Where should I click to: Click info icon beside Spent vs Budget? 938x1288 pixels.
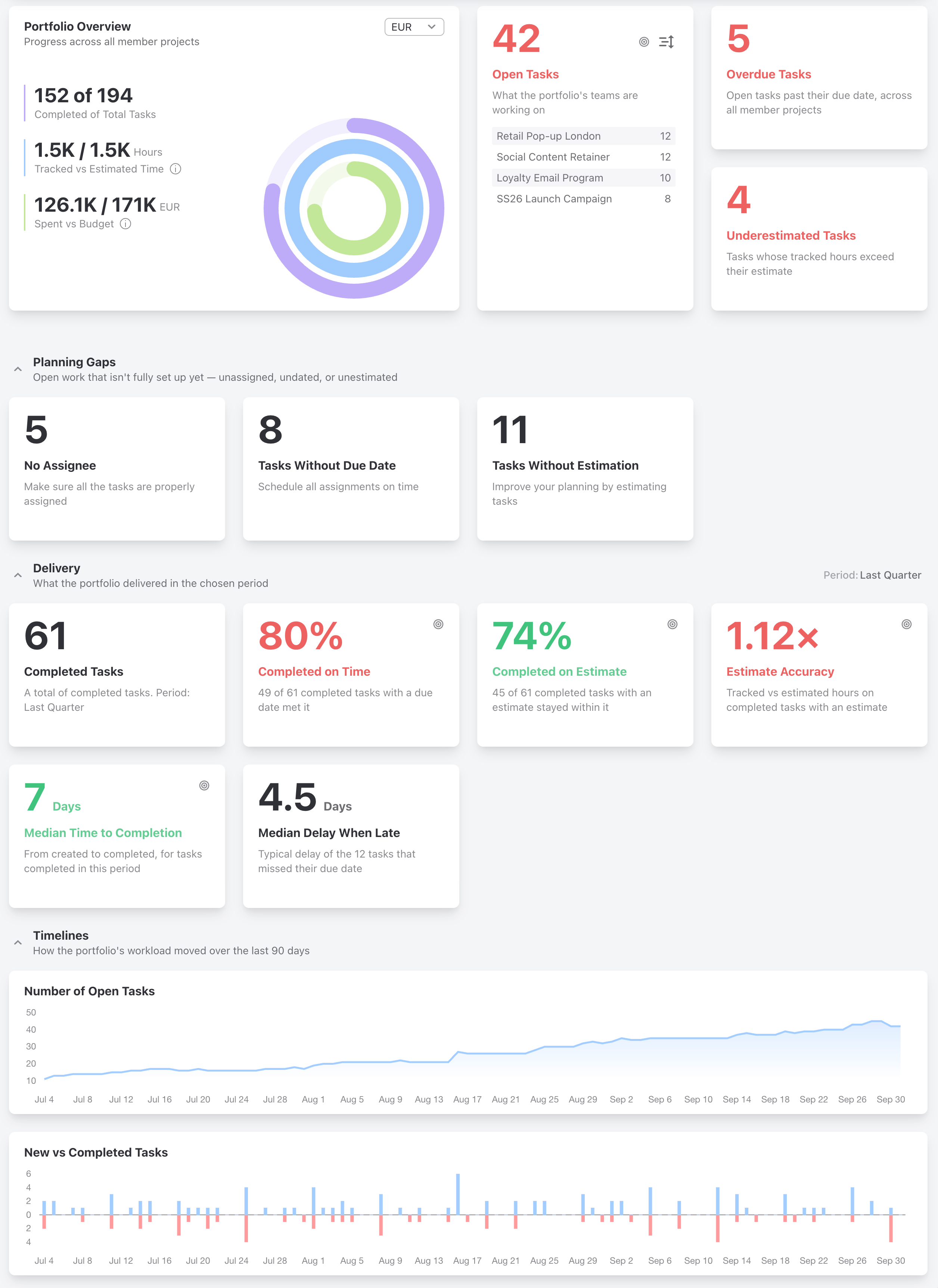(x=125, y=224)
